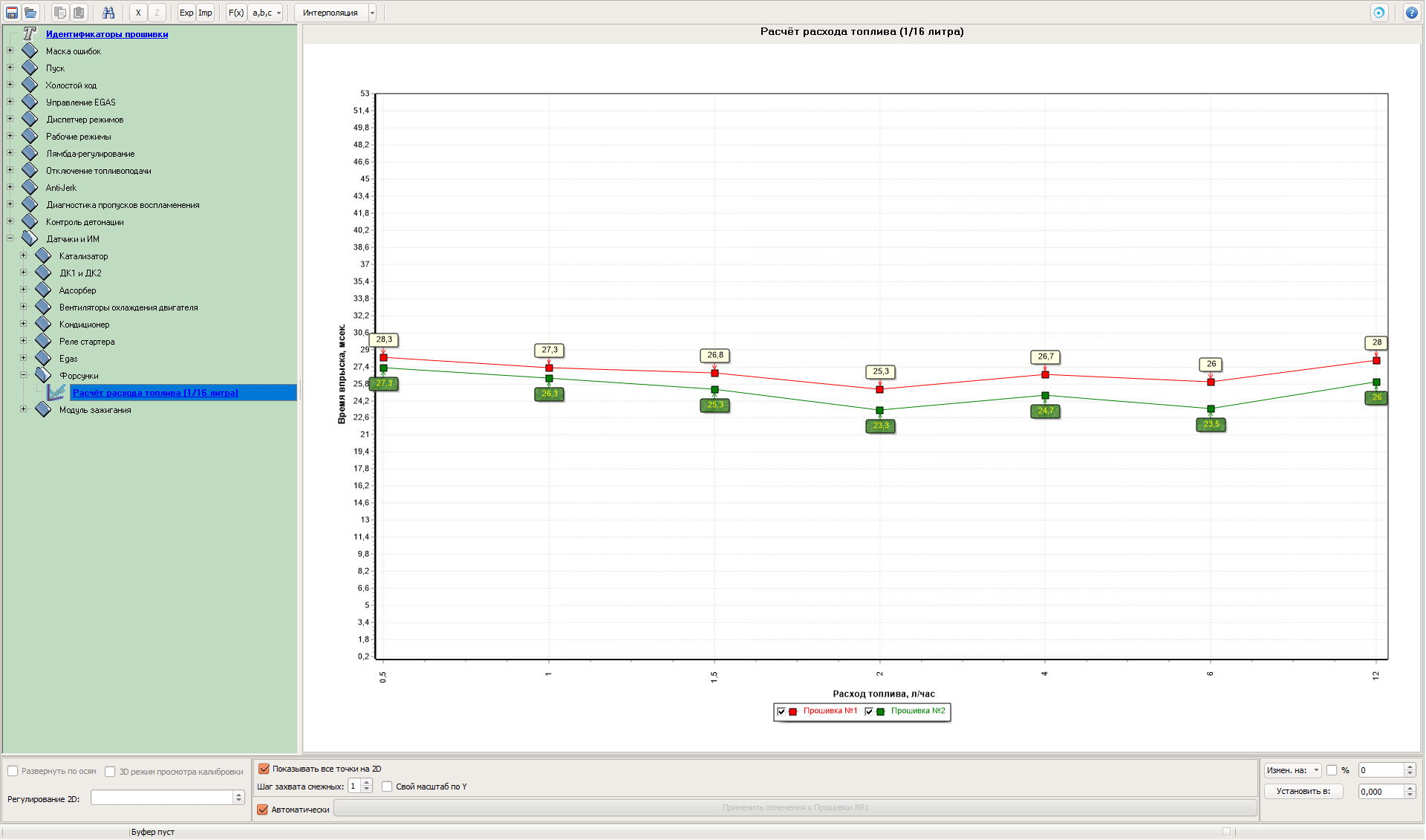Open the a,b,c dropdown
The width and height of the screenshot is (1426, 840).
click(266, 13)
